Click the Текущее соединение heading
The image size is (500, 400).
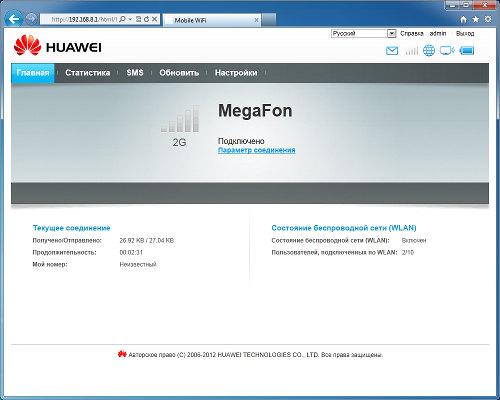[71, 228]
